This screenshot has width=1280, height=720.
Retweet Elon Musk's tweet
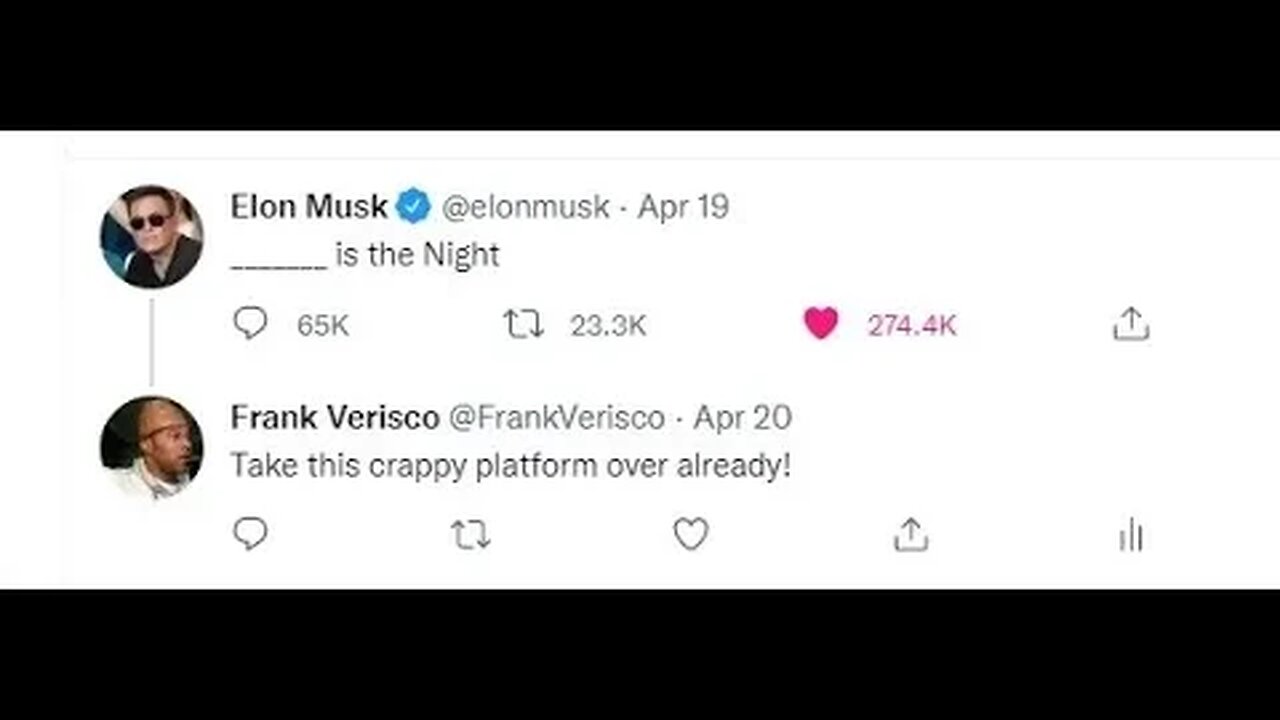click(524, 324)
